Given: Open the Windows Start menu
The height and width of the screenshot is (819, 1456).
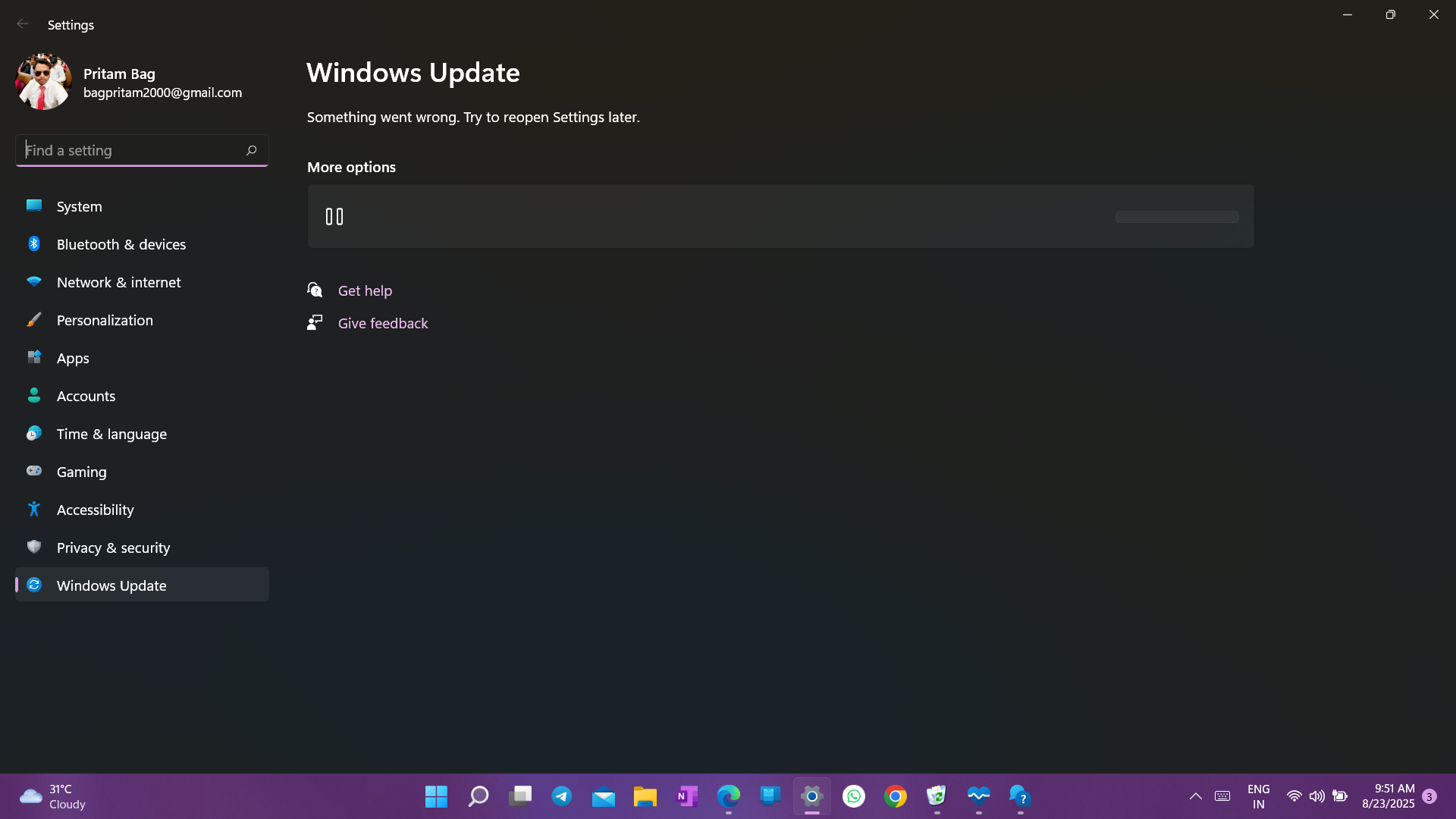Looking at the screenshot, I should (x=436, y=796).
